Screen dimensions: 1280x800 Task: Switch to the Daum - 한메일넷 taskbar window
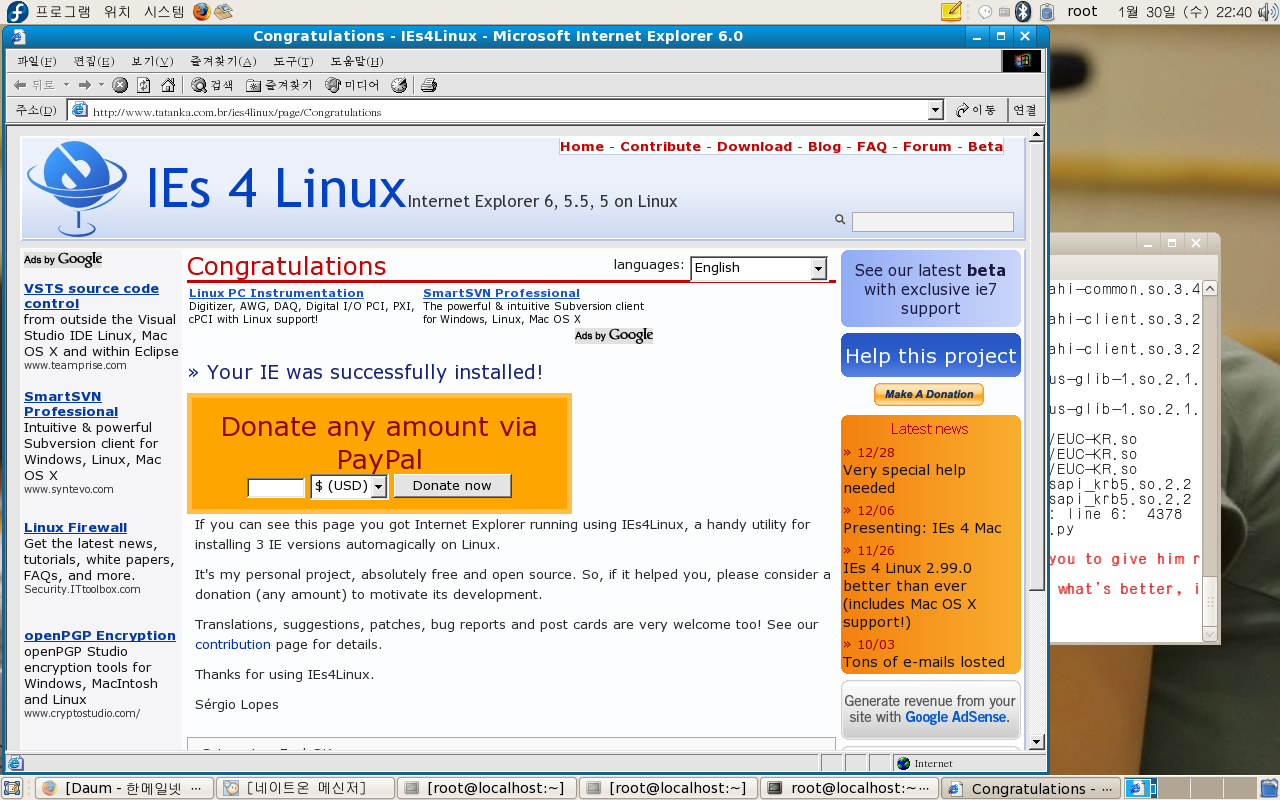pyautogui.click(x=126, y=788)
